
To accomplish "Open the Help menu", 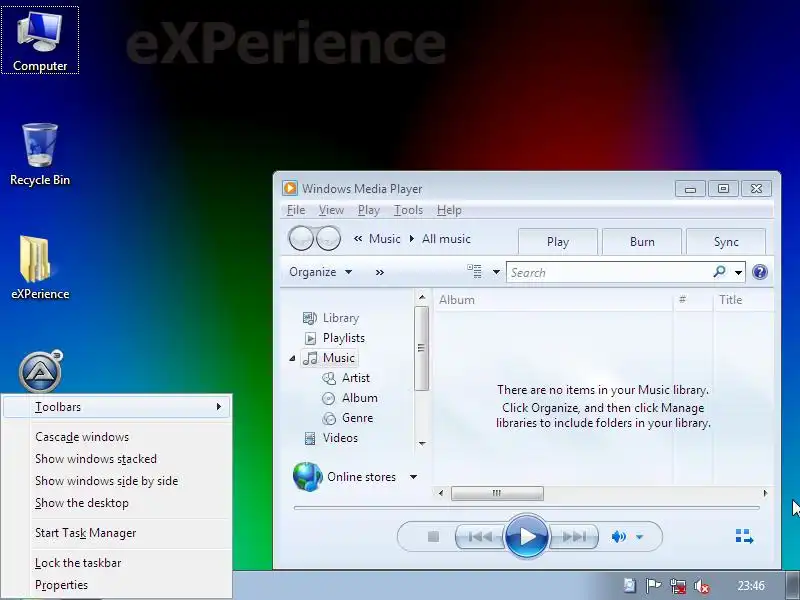I will click(449, 210).
